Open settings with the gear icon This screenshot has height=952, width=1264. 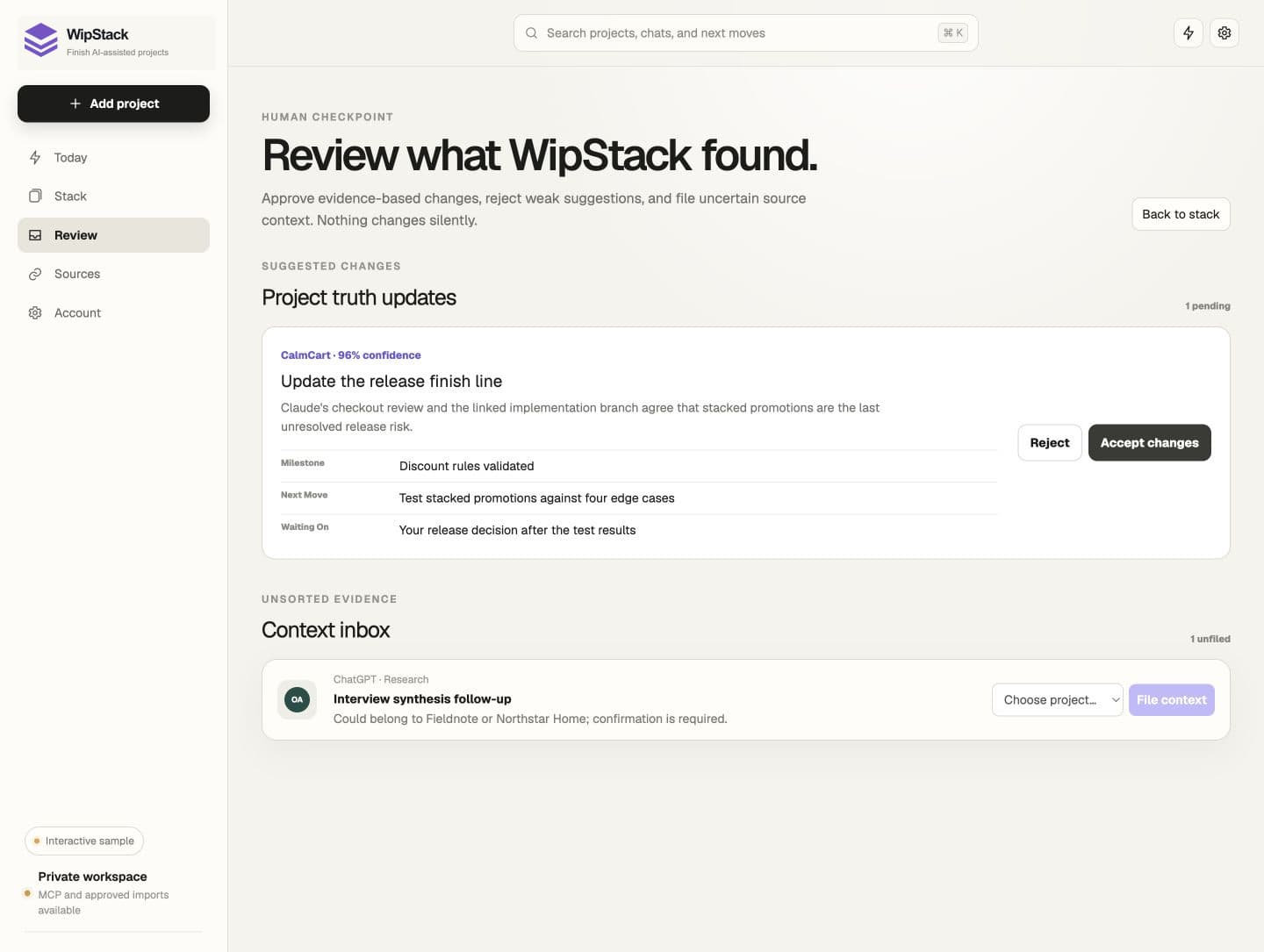[x=1224, y=33]
